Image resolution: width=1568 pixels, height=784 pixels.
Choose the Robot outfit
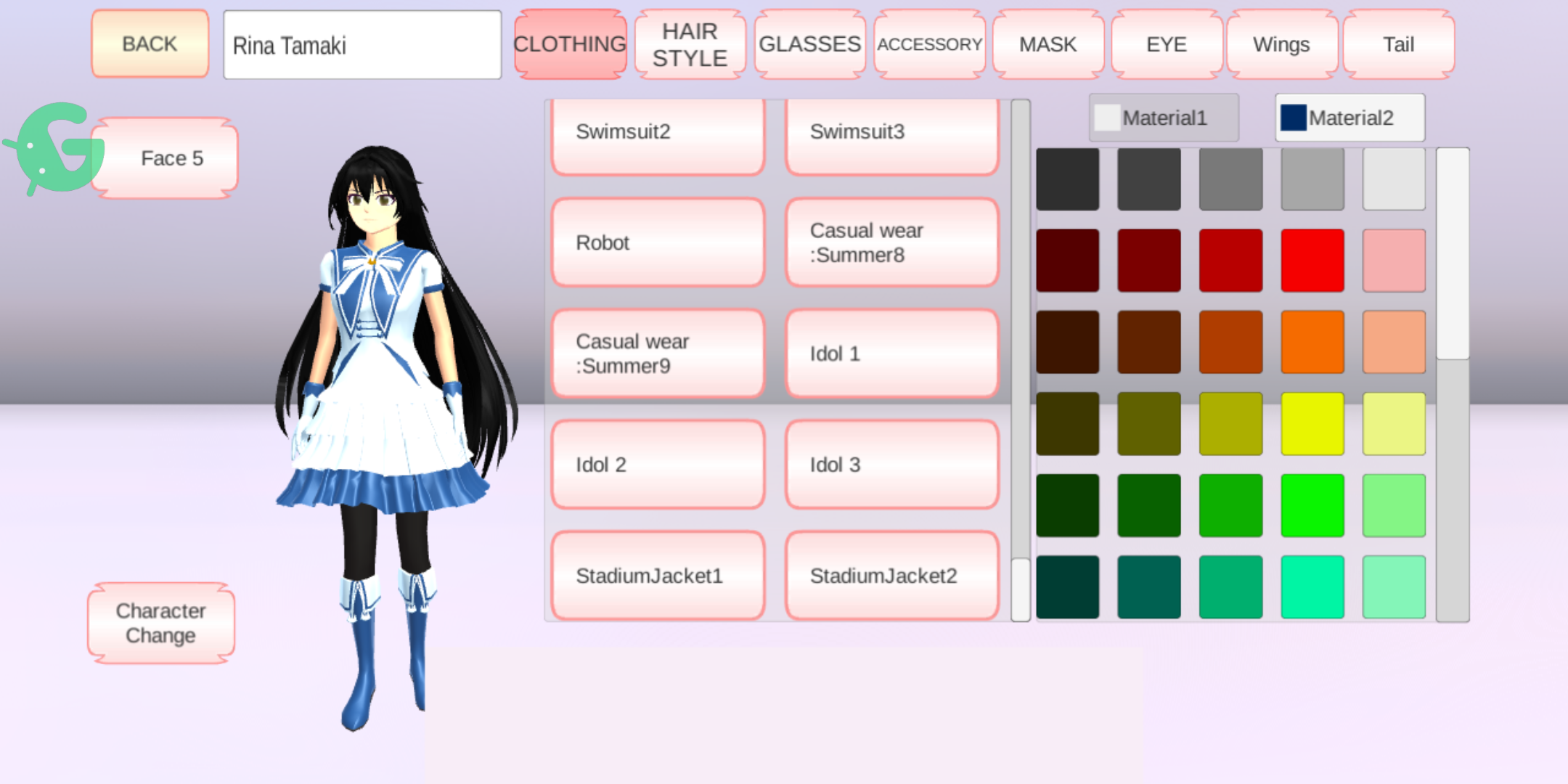pyautogui.click(x=658, y=242)
